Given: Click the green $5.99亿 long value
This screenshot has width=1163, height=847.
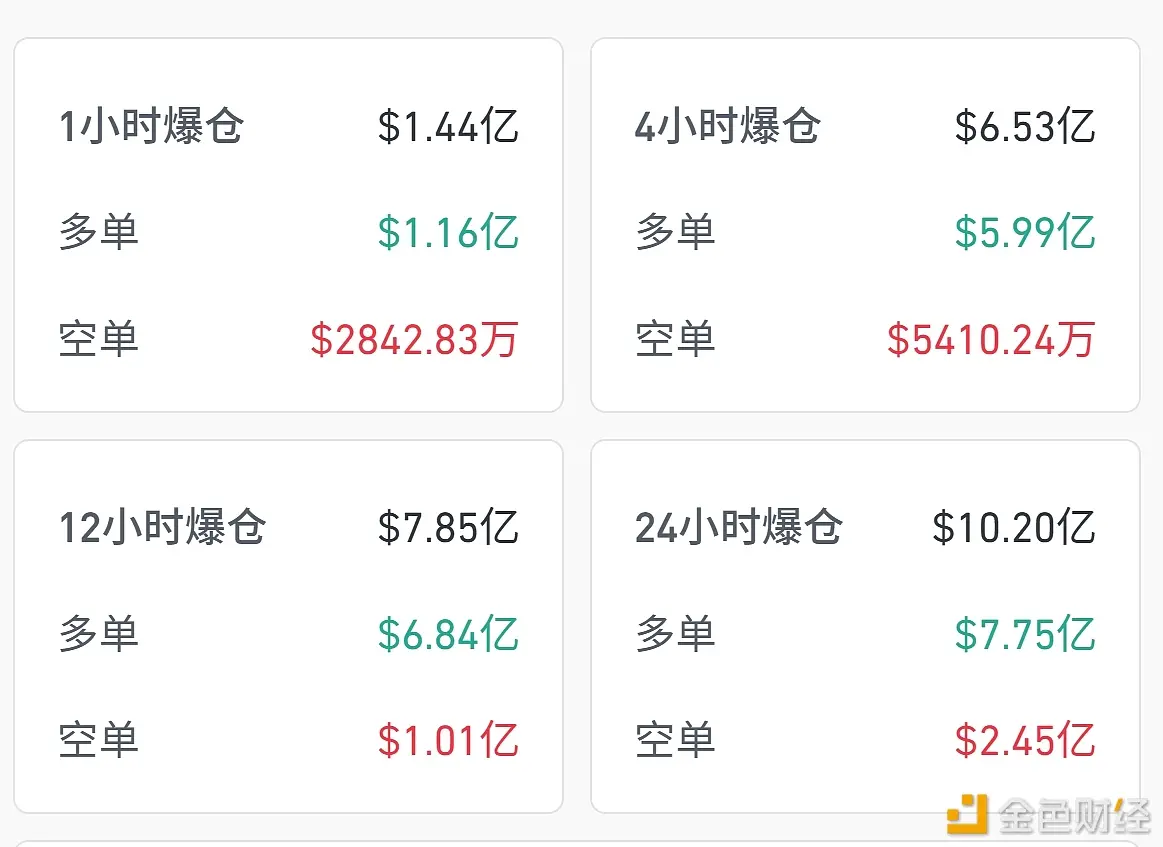Looking at the screenshot, I should click(x=1024, y=232).
